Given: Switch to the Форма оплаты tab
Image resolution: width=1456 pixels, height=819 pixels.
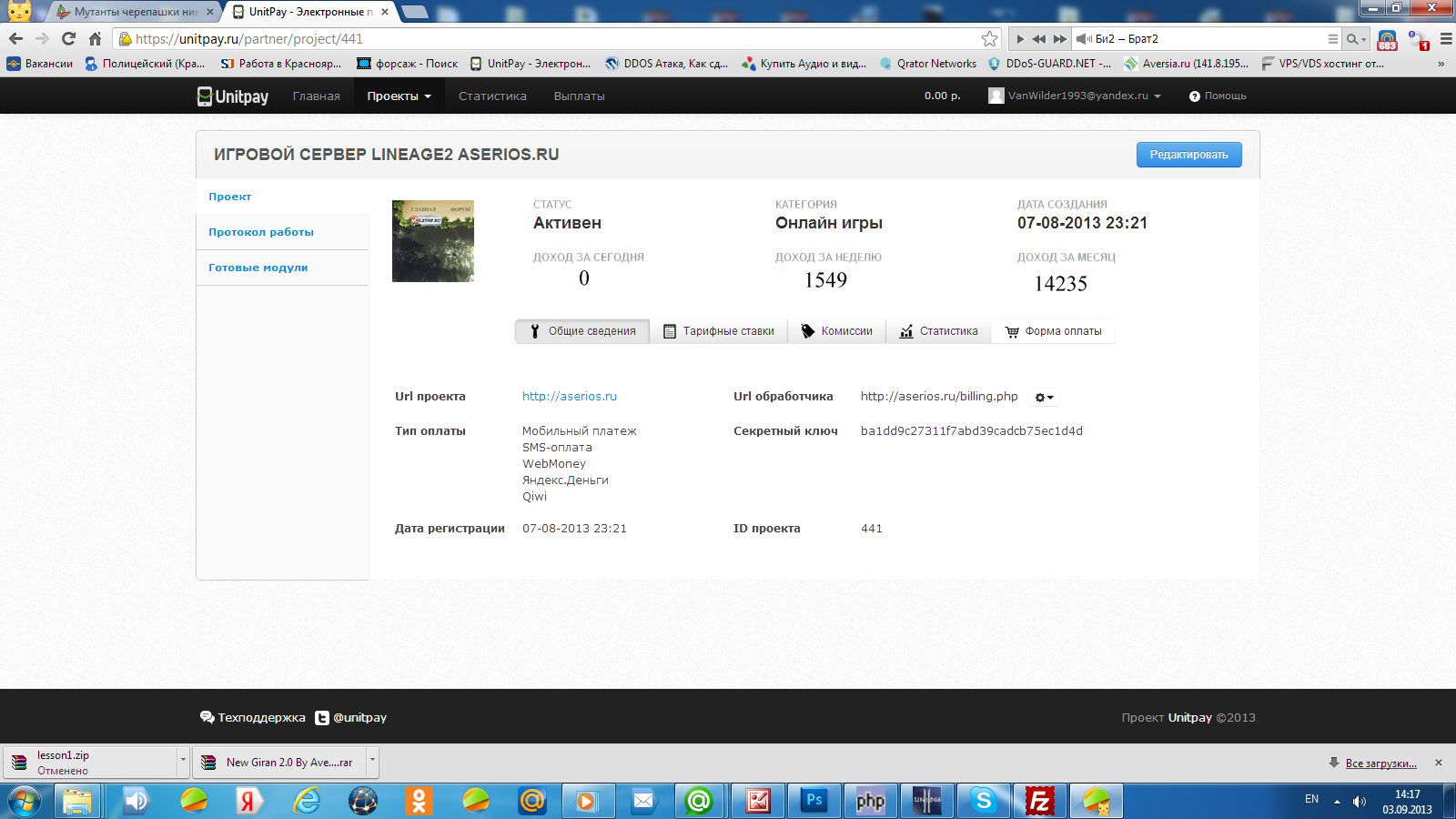Looking at the screenshot, I should point(1053,331).
